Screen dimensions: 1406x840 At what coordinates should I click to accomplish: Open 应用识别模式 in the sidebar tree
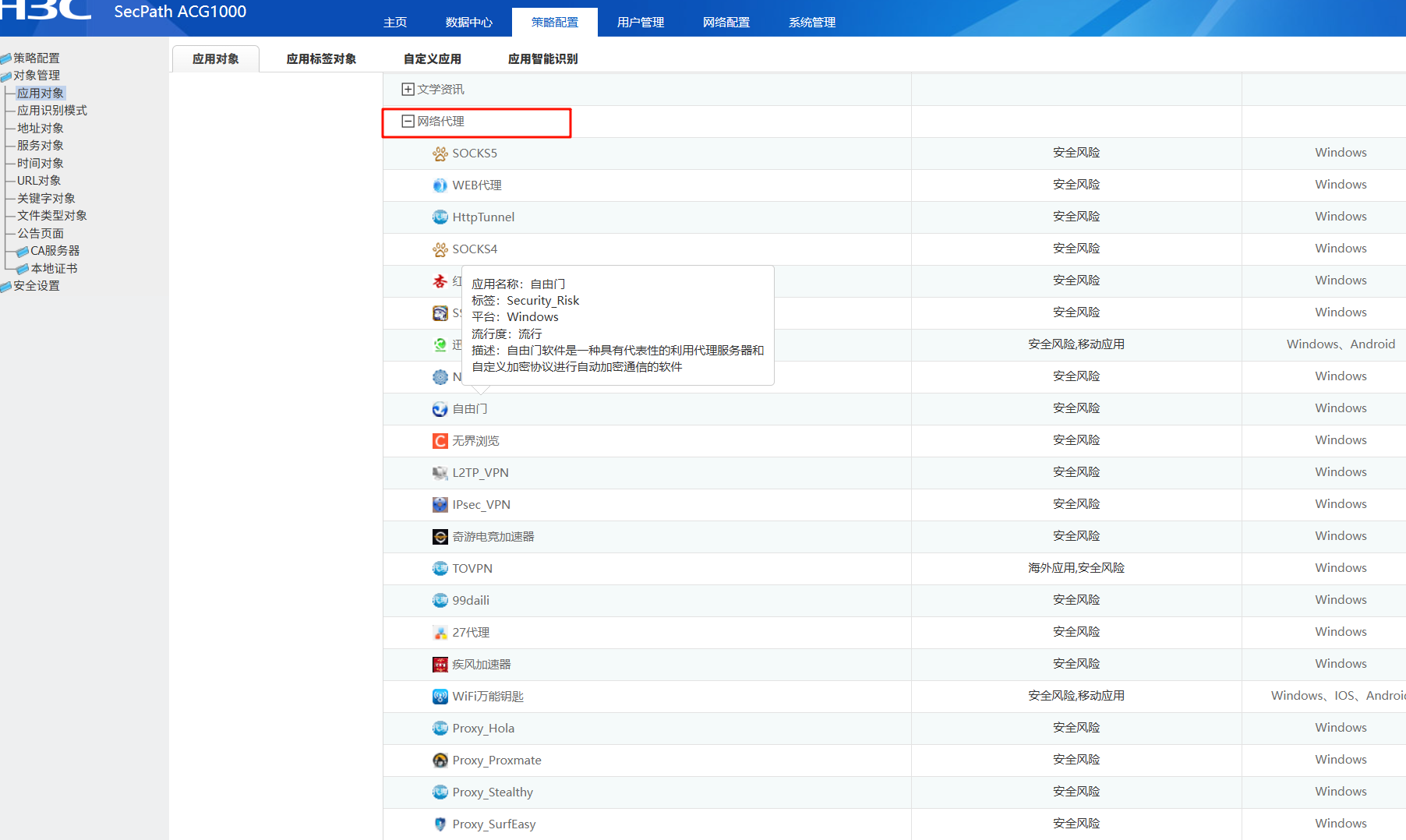(52, 111)
